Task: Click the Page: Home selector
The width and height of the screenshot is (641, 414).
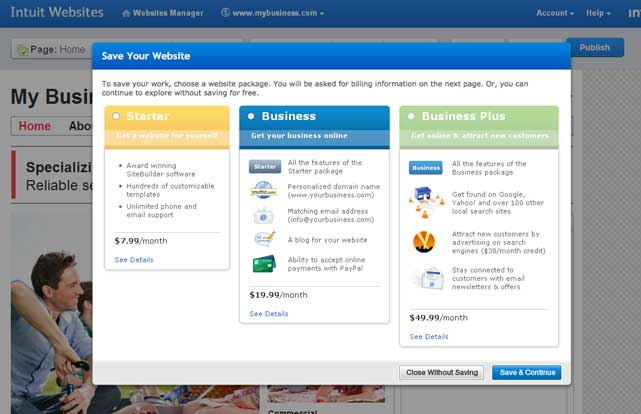Action: pyautogui.click(x=52, y=49)
